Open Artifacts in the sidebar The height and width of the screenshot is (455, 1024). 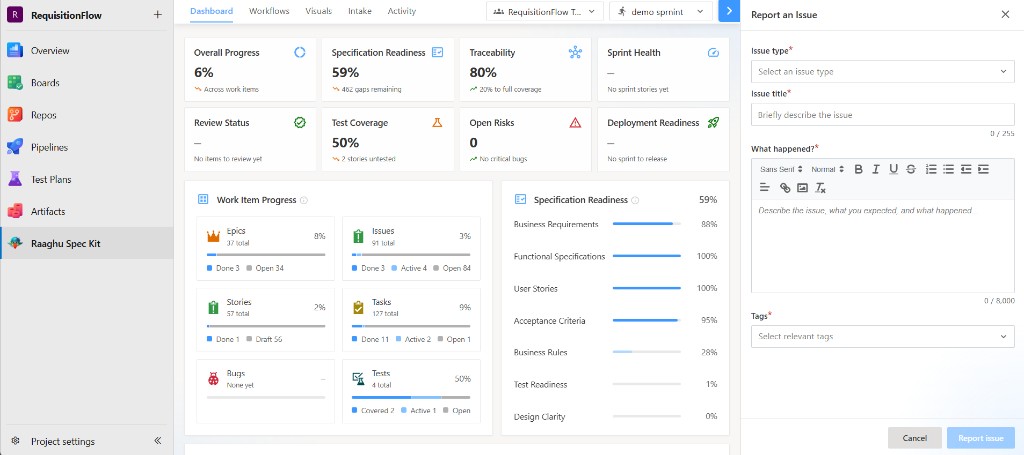[87, 212]
